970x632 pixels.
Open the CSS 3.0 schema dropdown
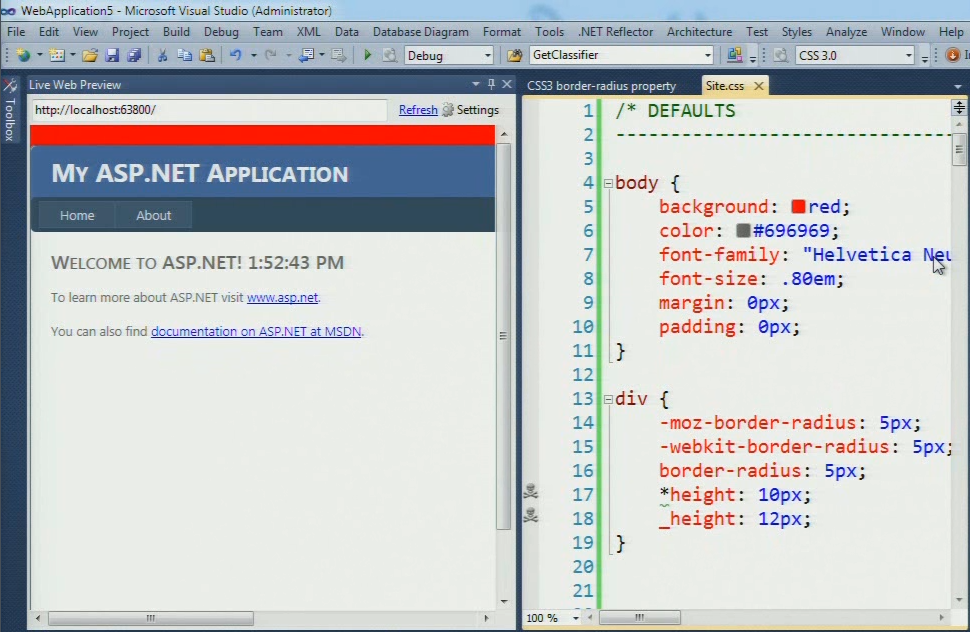pyautogui.click(x=909, y=56)
